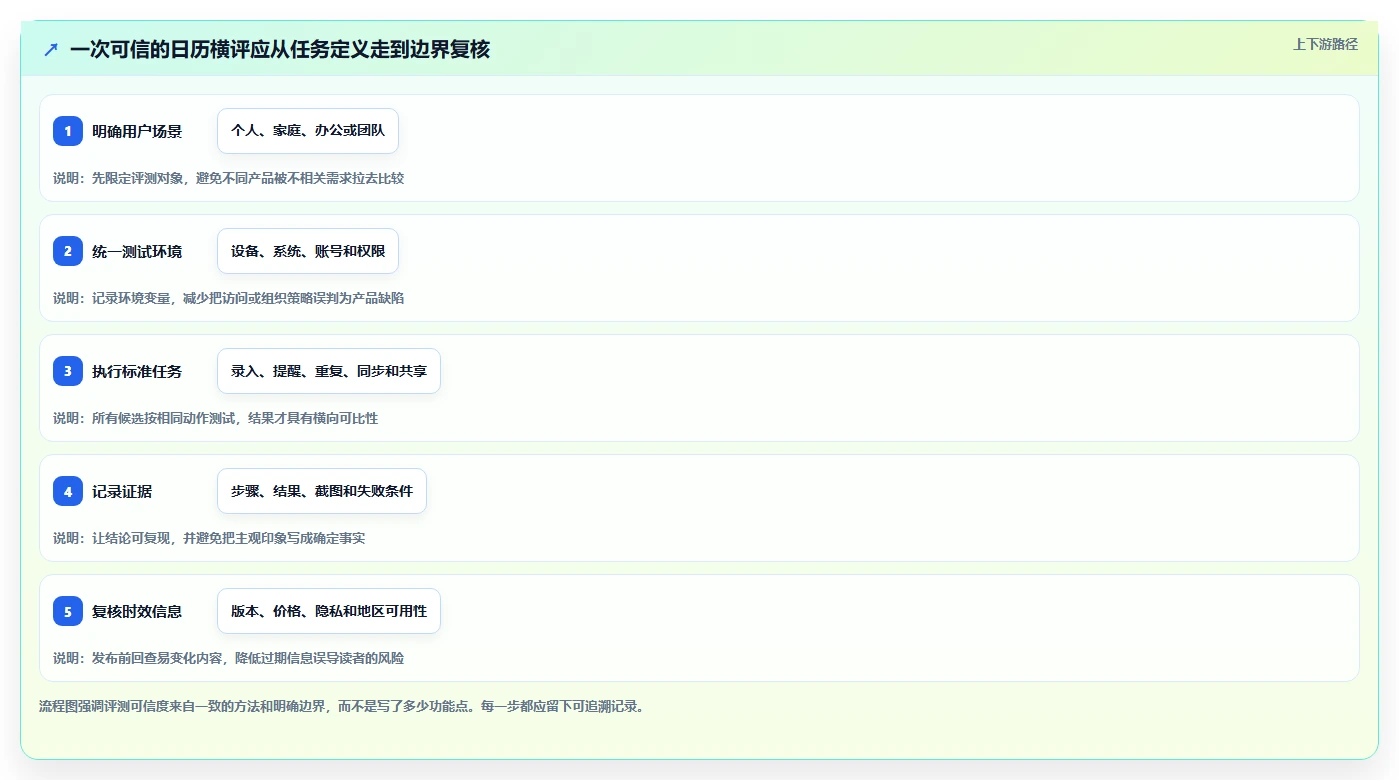Click the 设备、系统、账号和权限 chip
Image resolution: width=1399 pixels, height=780 pixels.
[x=308, y=251]
